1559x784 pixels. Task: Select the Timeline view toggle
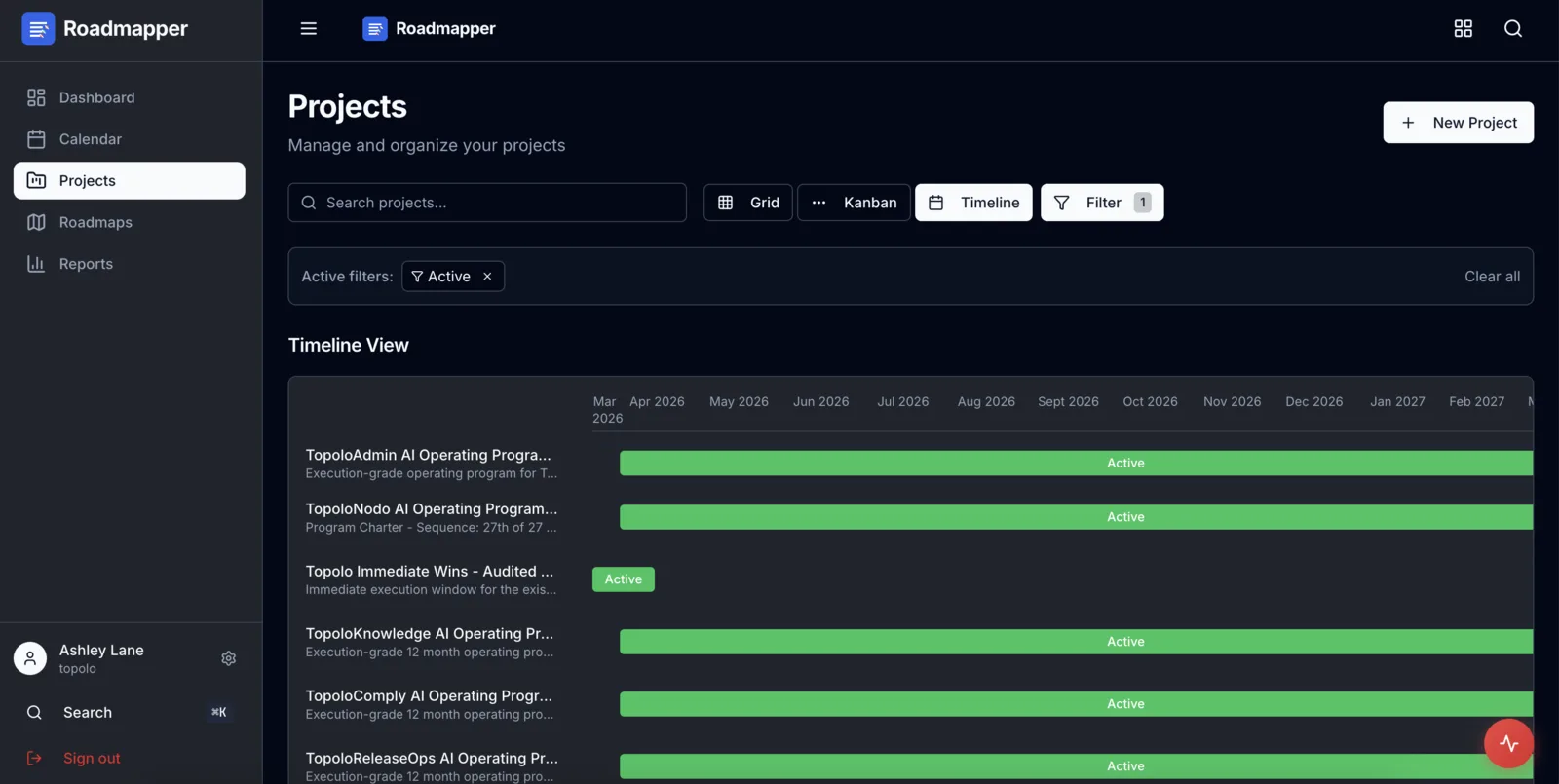click(973, 203)
